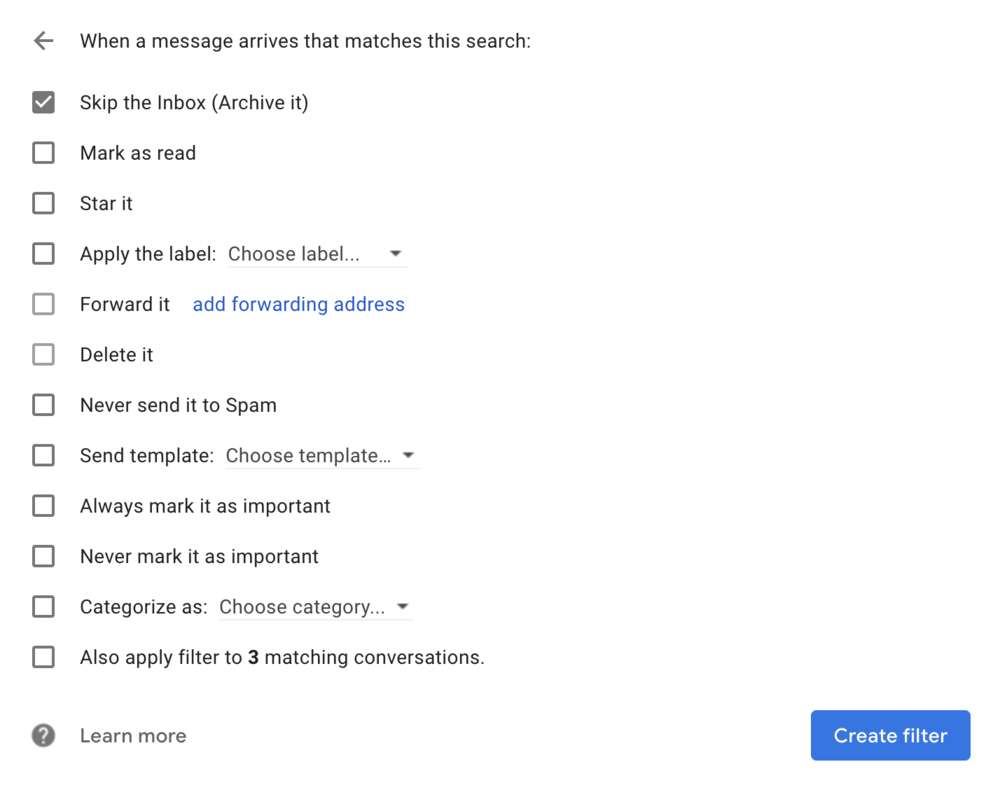This screenshot has width=1000, height=790.
Task: Click the add forwarding address link
Action: click(298, 304)
